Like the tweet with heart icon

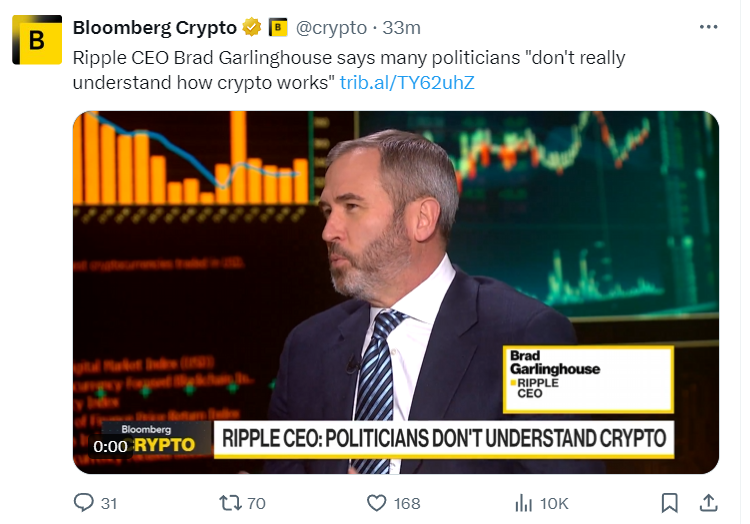pyautogui.click(x=377, y=502)
